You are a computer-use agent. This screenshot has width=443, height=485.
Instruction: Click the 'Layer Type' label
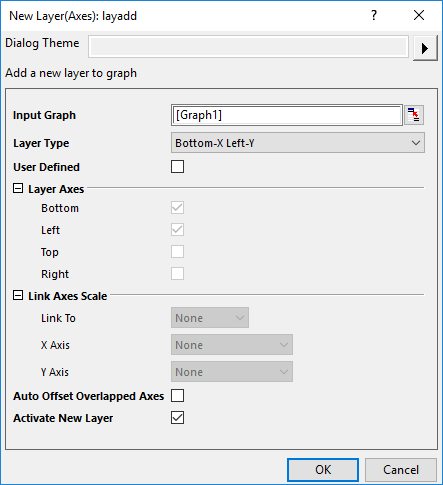(x=41, y=143)
